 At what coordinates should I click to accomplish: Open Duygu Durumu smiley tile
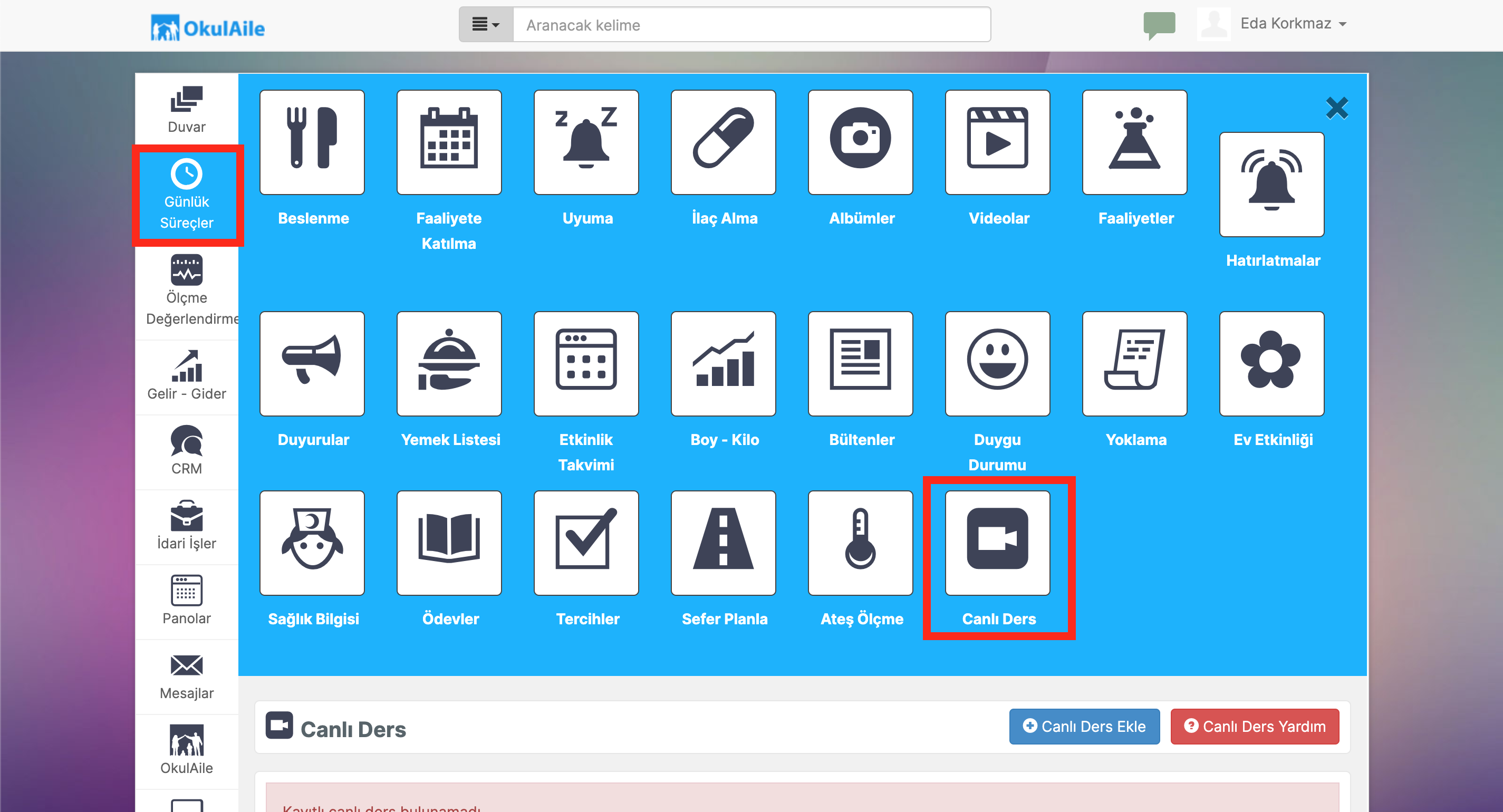[997, 363]
